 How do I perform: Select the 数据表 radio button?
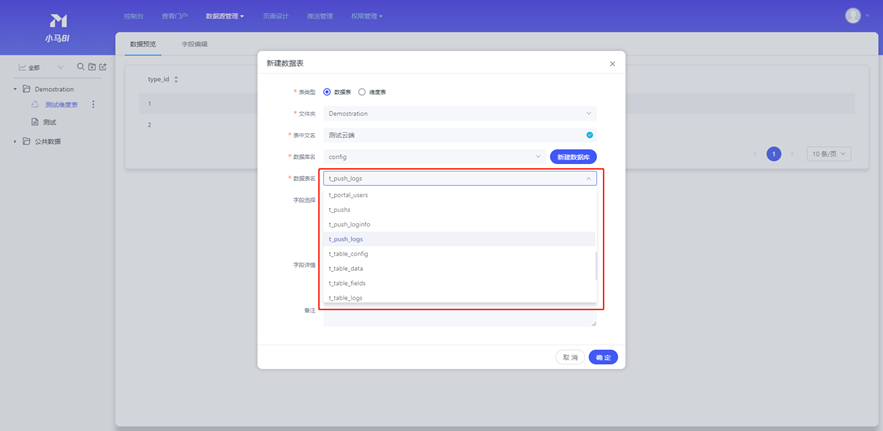point(327,92)
